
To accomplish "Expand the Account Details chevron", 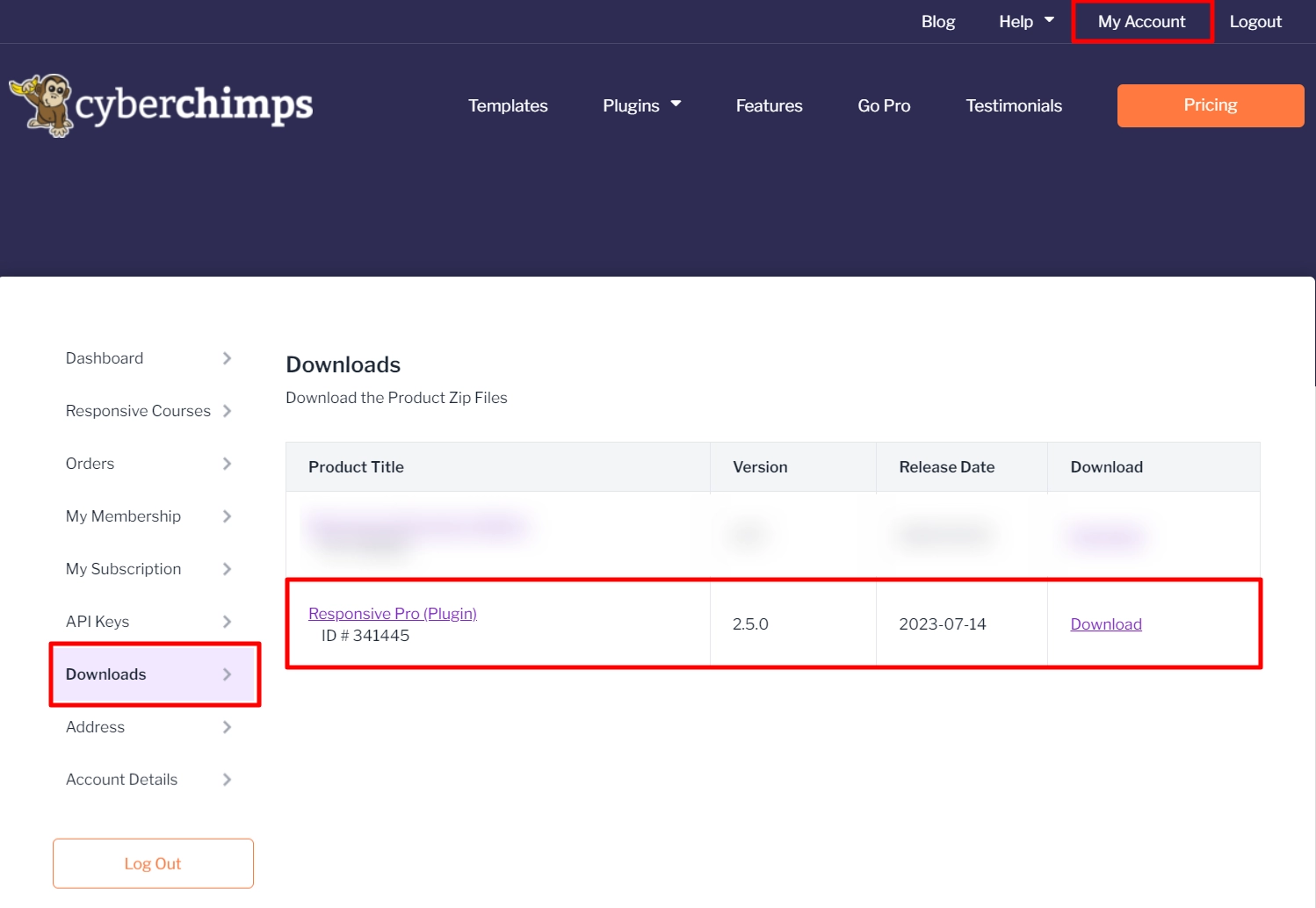I will coord(228,780).
